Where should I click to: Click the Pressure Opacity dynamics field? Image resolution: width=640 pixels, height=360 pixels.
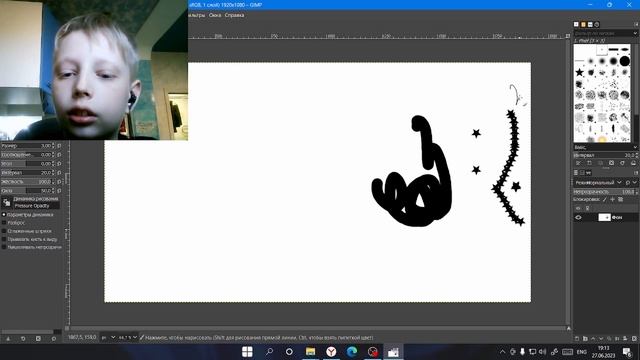[37, 206]
